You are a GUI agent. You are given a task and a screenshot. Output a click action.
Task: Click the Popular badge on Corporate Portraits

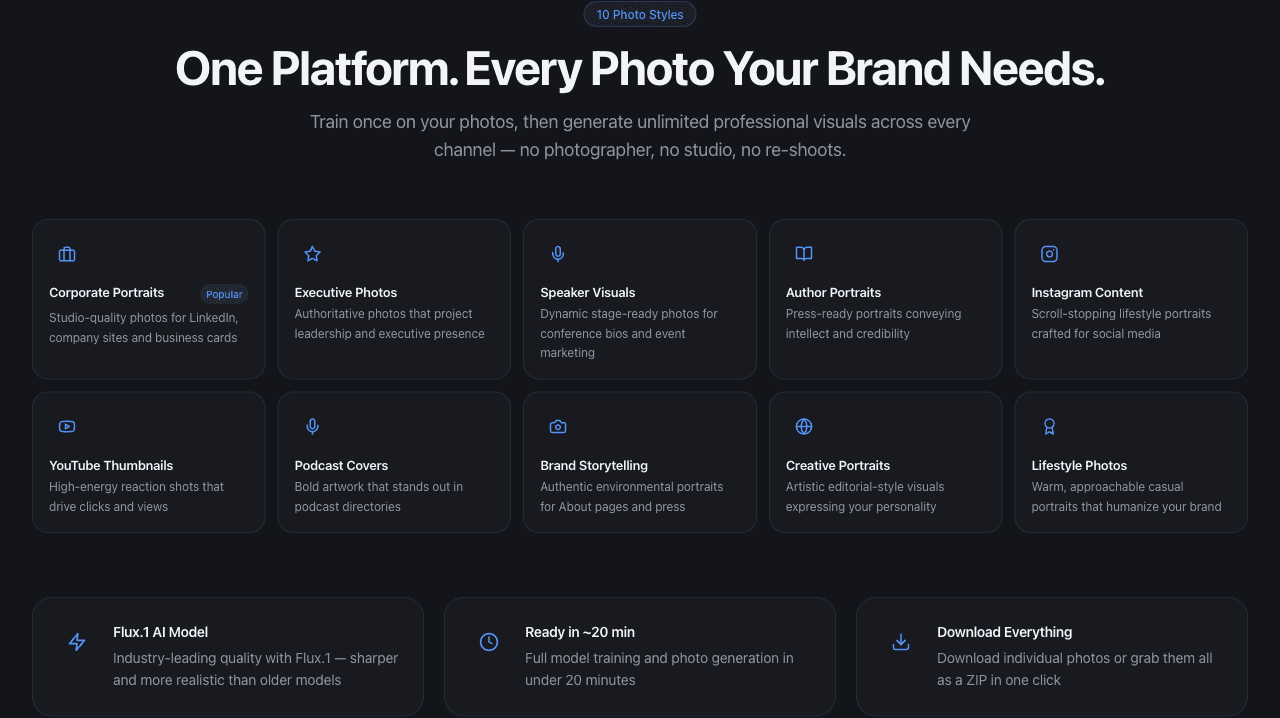click(x=224, y=294)
